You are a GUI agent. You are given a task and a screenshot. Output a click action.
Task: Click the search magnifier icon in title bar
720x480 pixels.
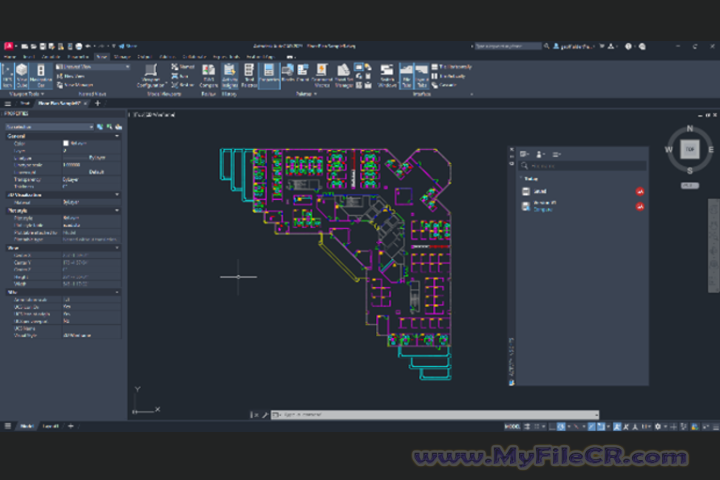coord(546,46)
